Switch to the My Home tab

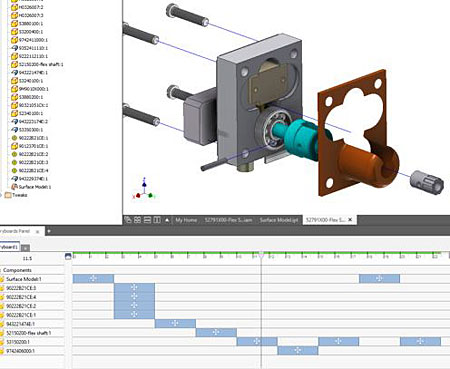coord(186,220)
